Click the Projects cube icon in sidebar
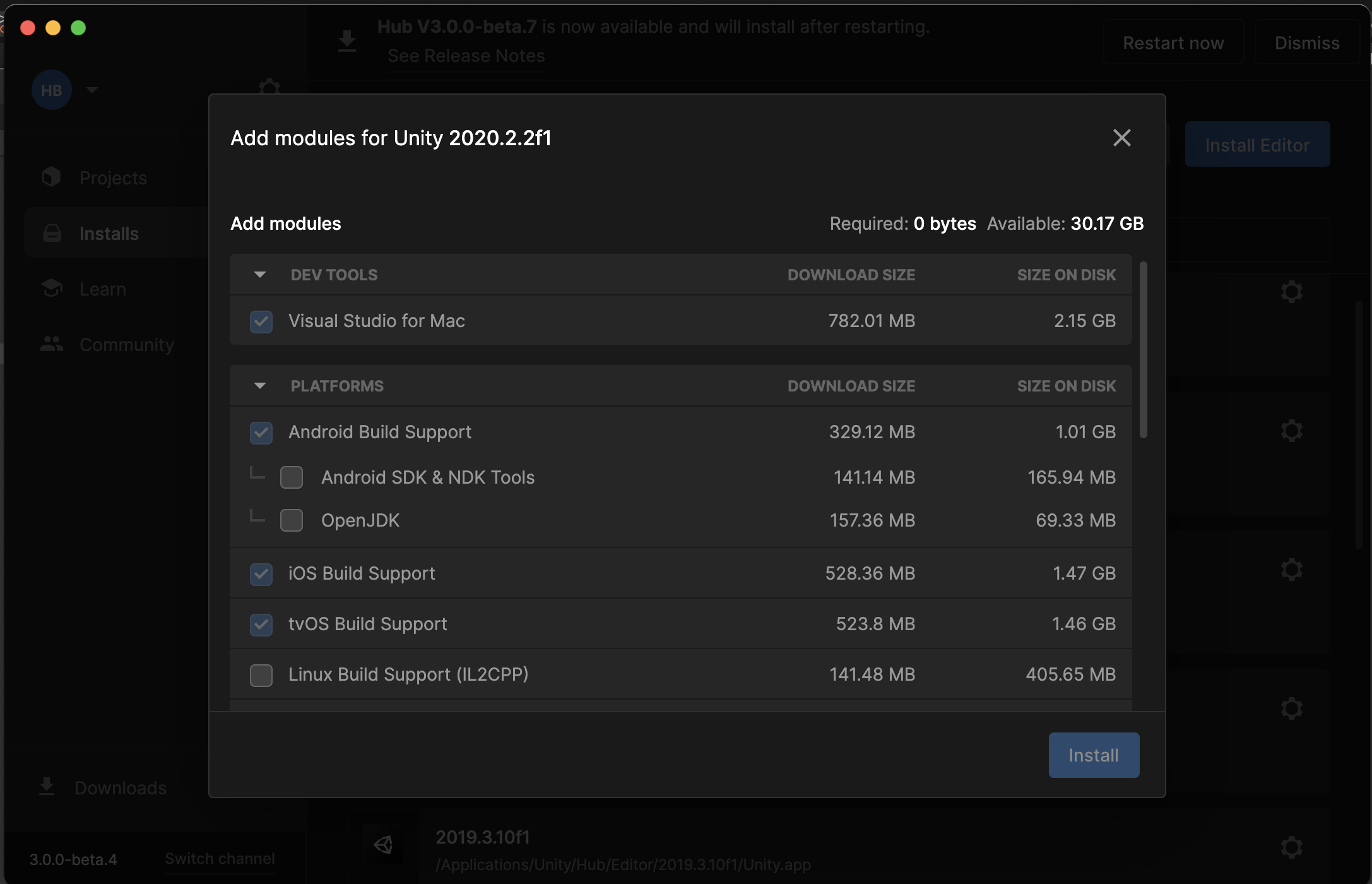Screen dimensions: 1372x884 tap(51, 177)
